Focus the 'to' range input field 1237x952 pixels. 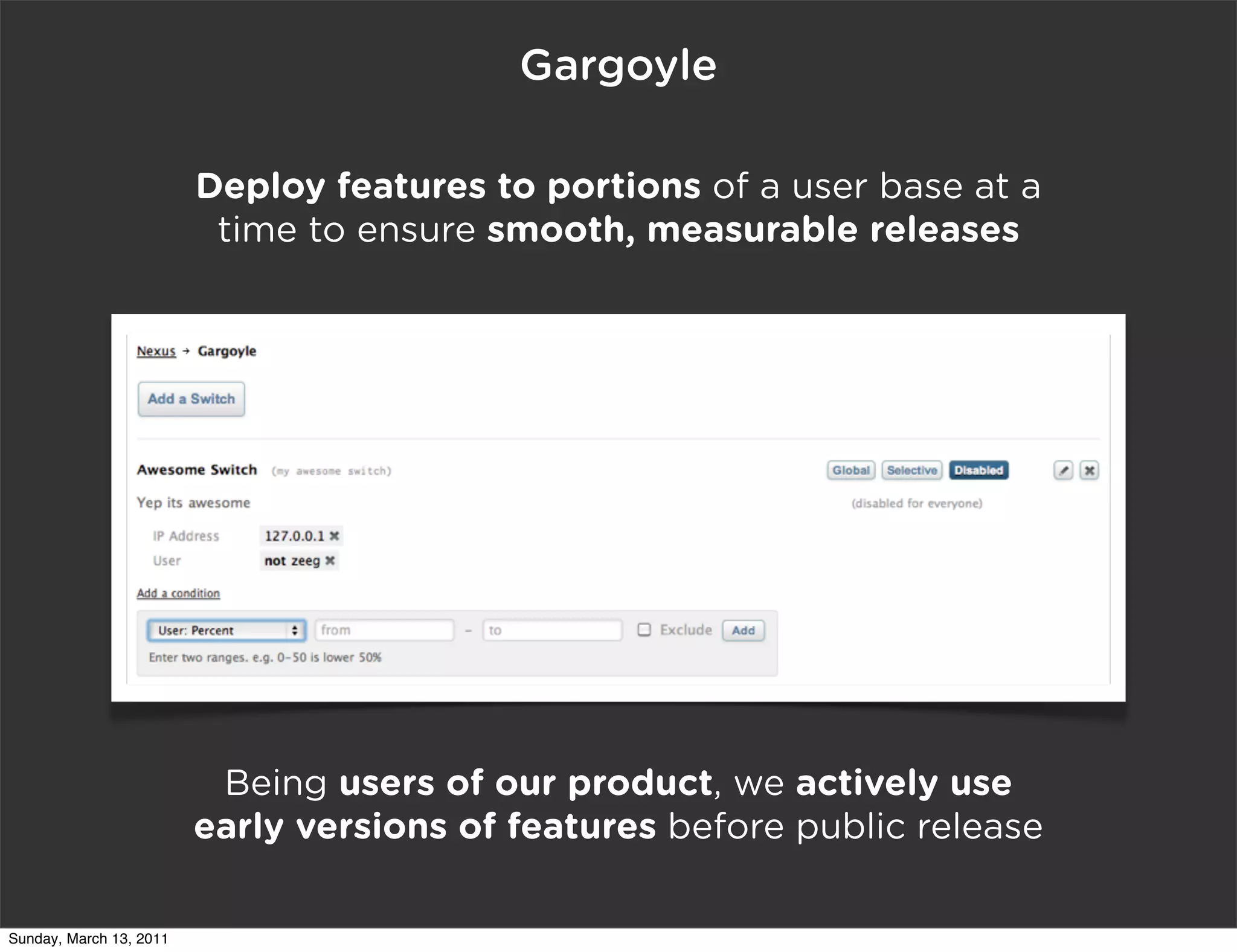click(x=552, y=630)
